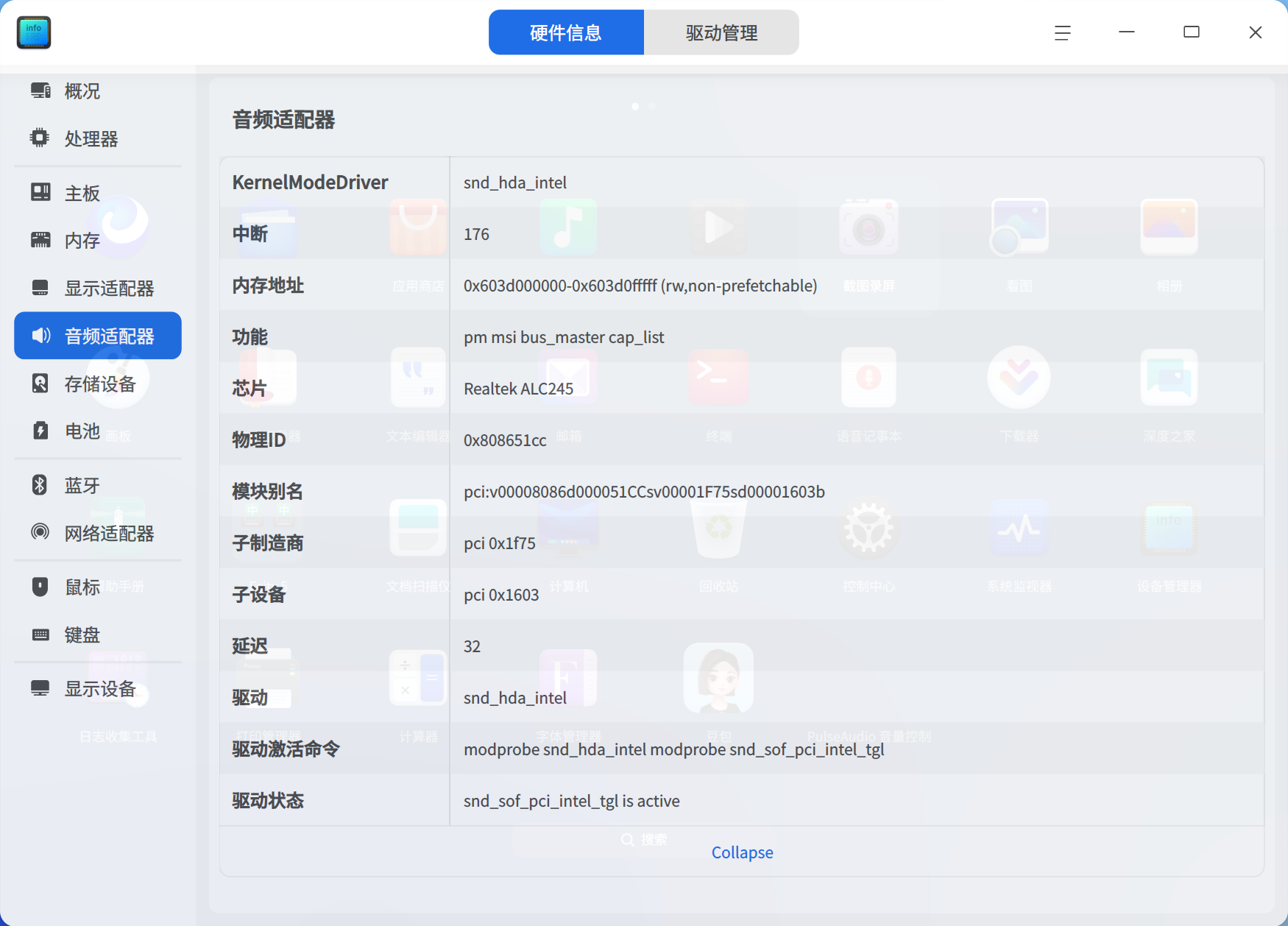Open 处理器 in the sidebar

(x=98, y=138)
